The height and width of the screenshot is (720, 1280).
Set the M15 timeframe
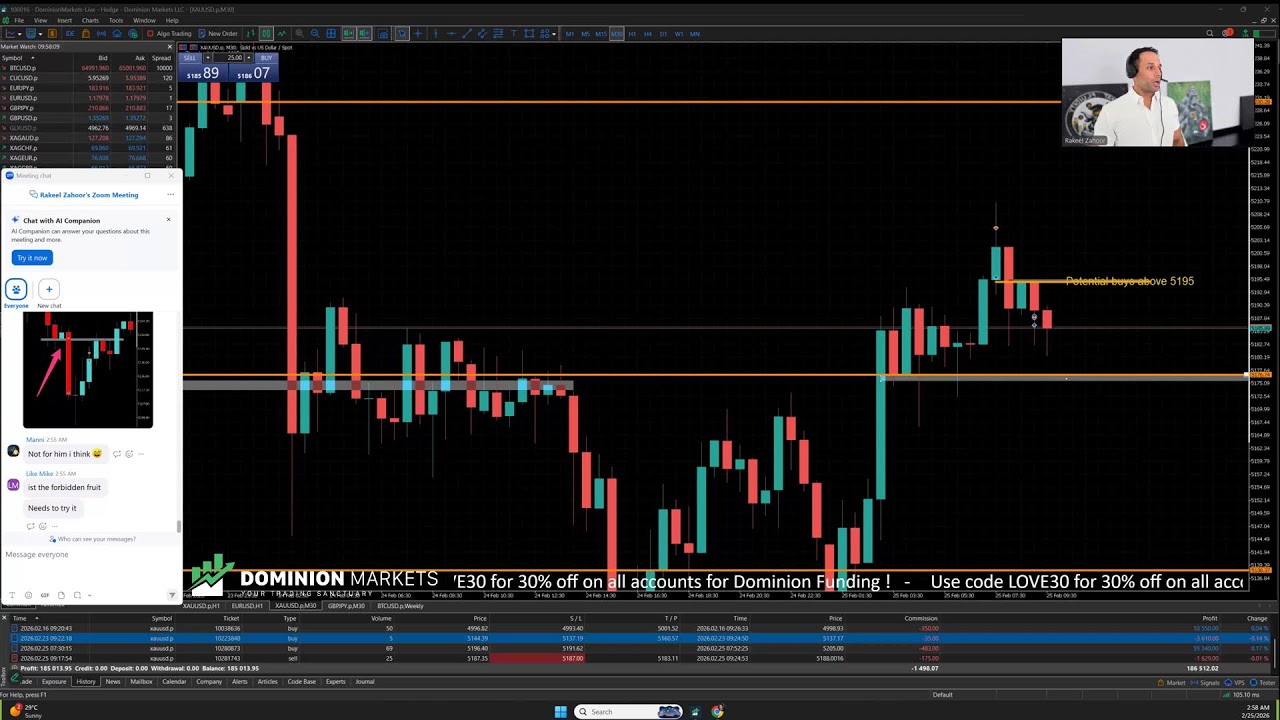click(601, 33)
